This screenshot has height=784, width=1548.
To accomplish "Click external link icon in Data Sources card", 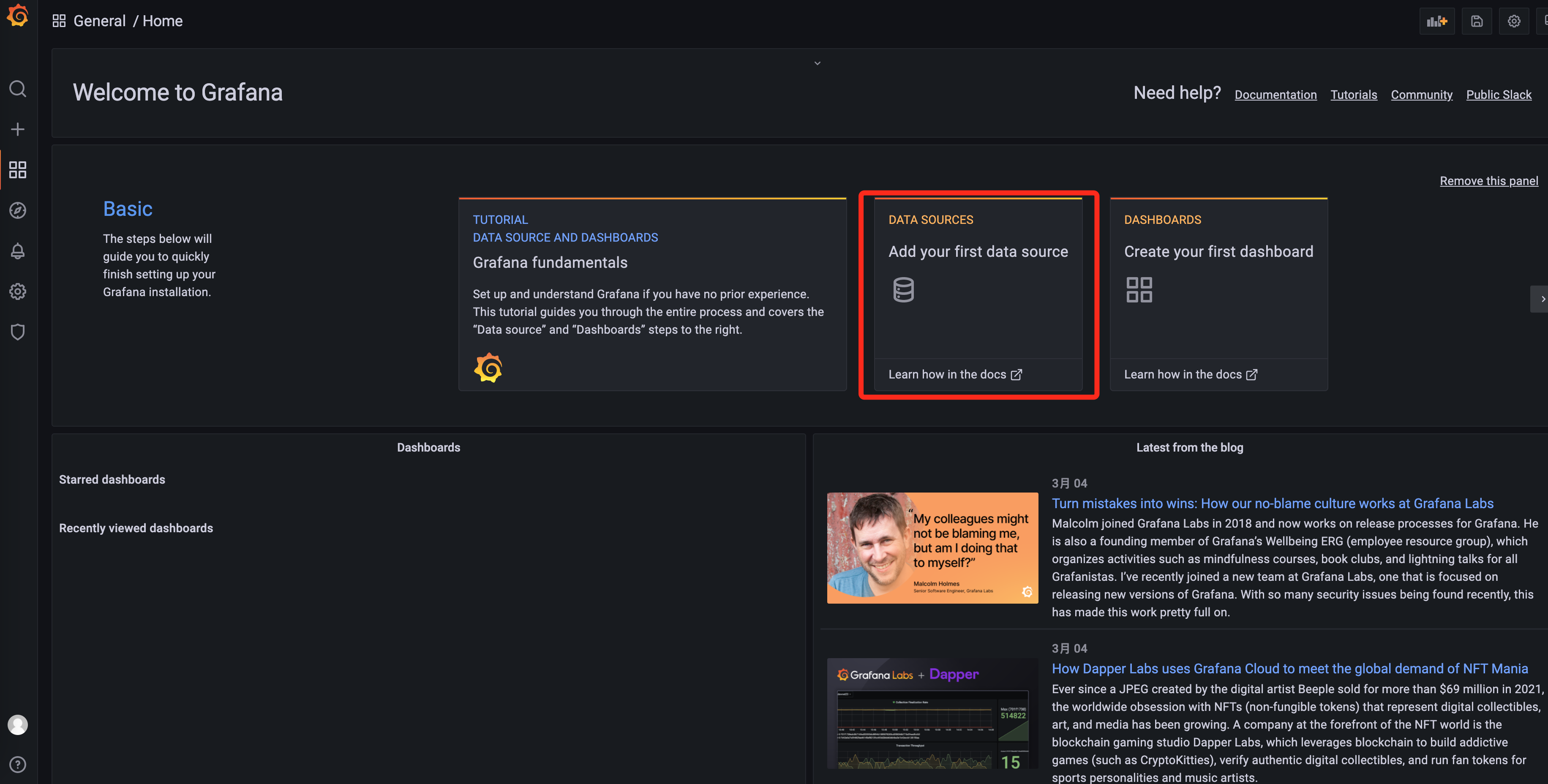I will tap(1016, 375).
